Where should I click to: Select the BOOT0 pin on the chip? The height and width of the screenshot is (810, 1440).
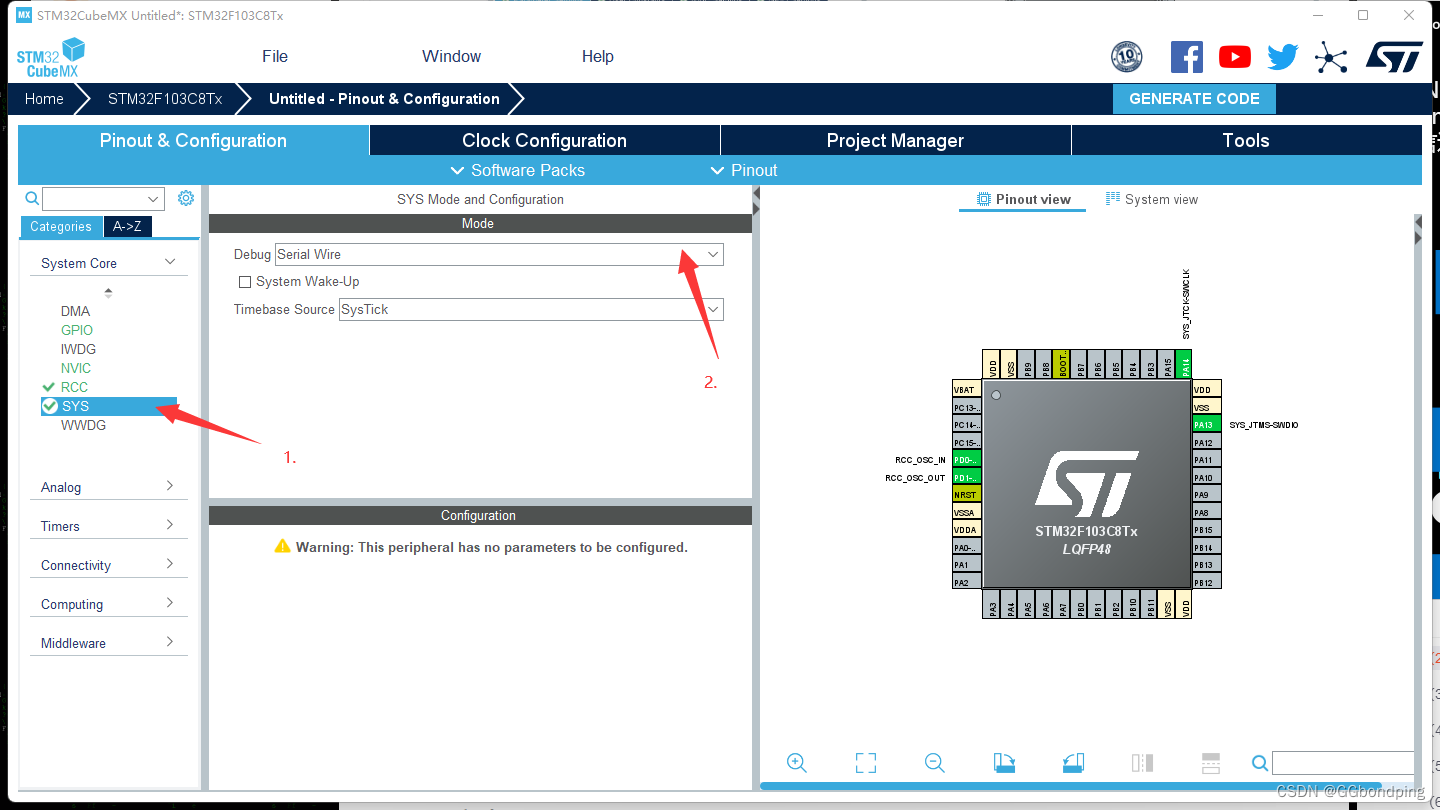coord(1063,364)
